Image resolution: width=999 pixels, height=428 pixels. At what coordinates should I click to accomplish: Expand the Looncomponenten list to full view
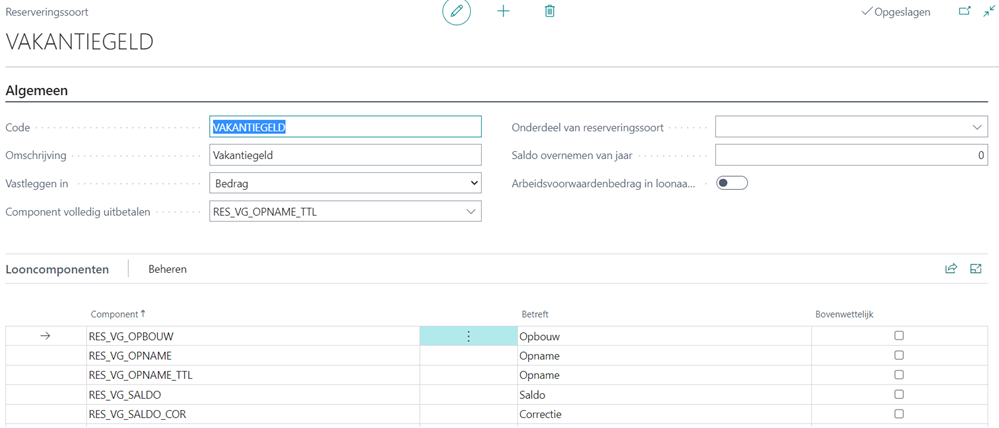pyautogui.click(x=976, y=269)
